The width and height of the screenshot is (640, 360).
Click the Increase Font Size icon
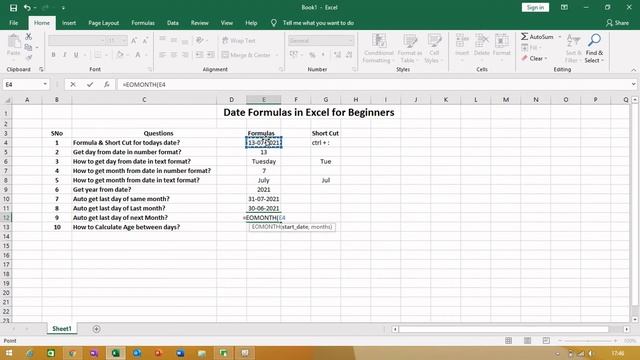[134, 40]
